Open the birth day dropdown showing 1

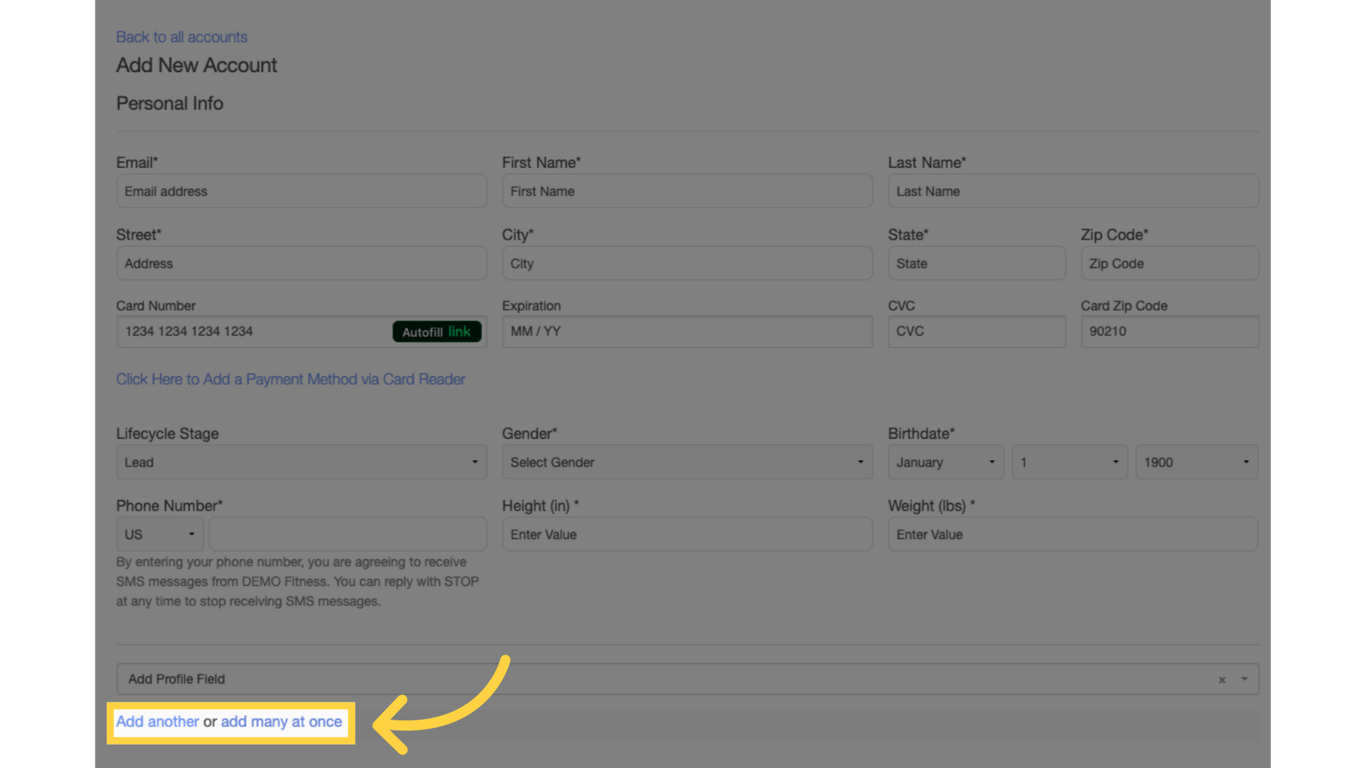click(1068, 461)
